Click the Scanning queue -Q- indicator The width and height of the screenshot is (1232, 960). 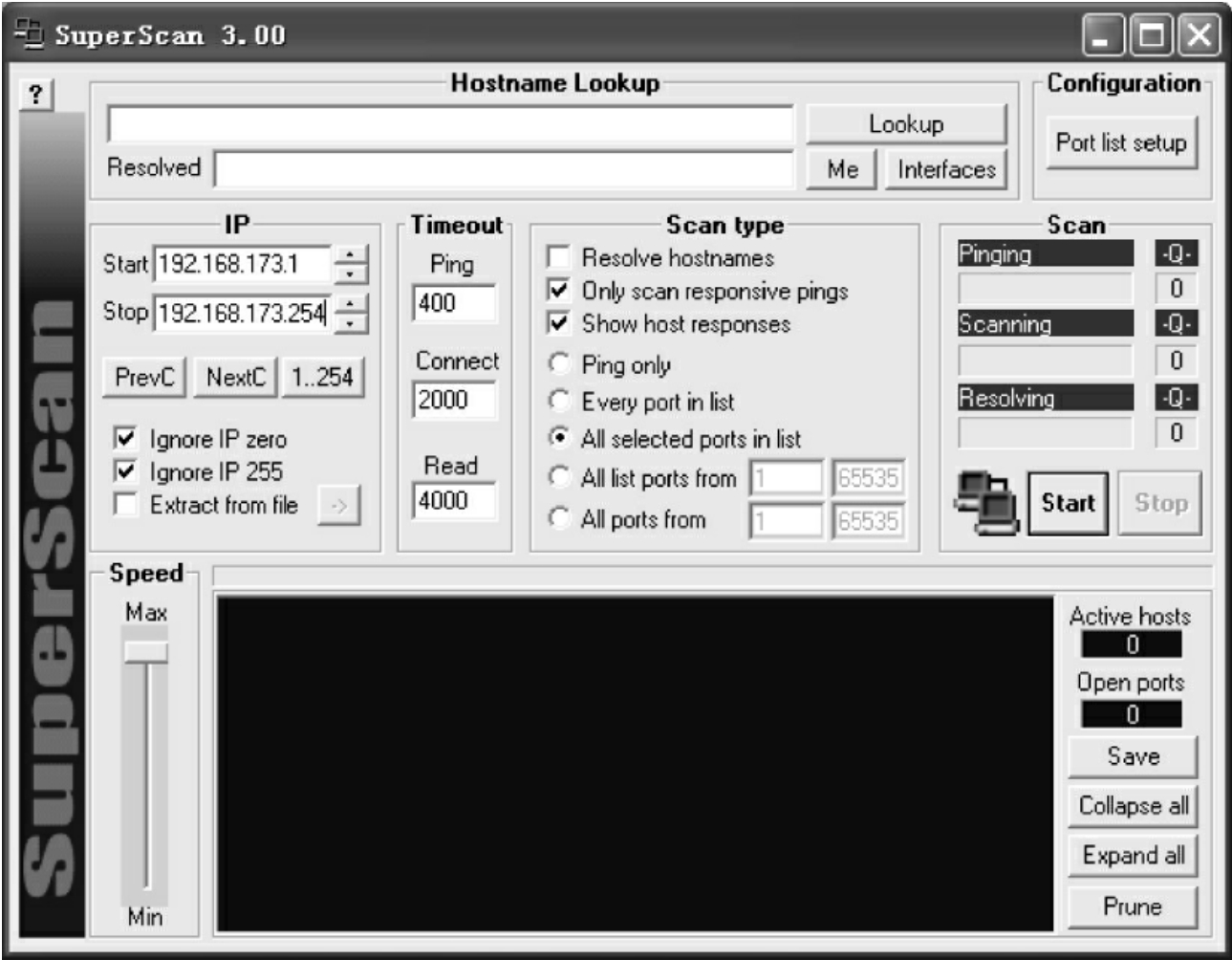tap(1176, 324)
